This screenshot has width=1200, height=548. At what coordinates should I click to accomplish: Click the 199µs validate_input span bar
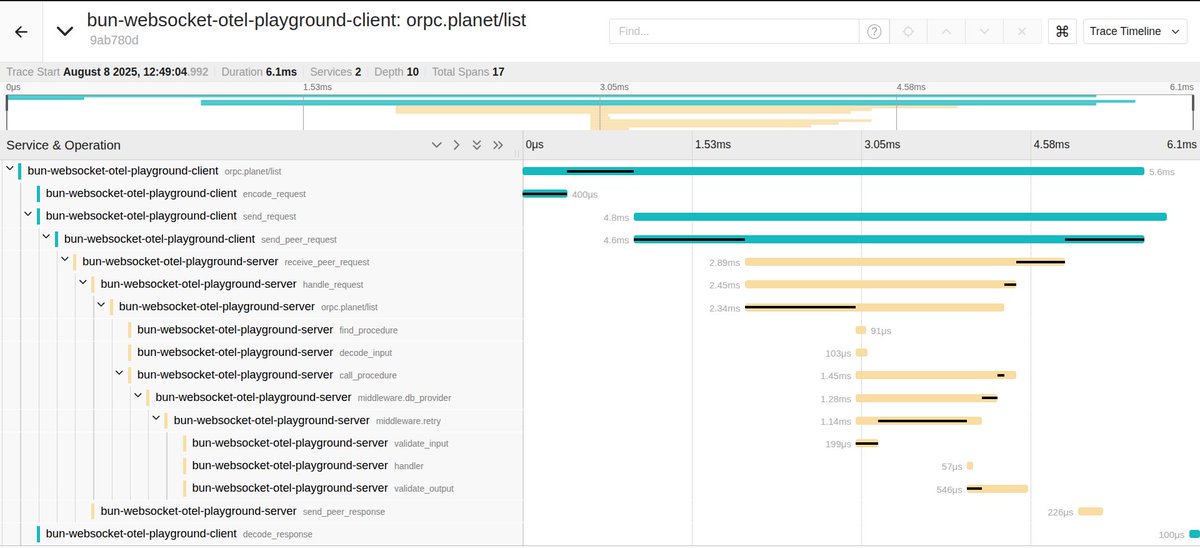coord(867,443)
